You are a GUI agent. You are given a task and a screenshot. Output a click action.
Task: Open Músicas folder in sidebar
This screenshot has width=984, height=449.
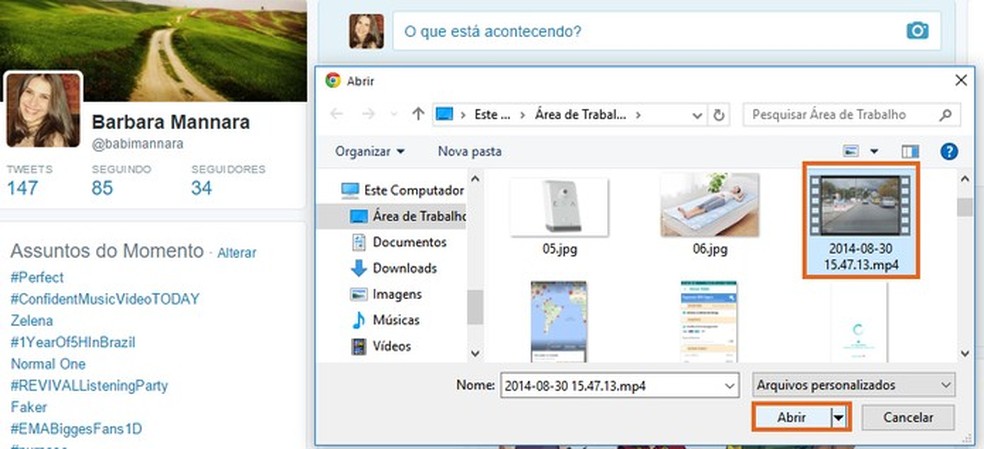[x=385, y=320]
